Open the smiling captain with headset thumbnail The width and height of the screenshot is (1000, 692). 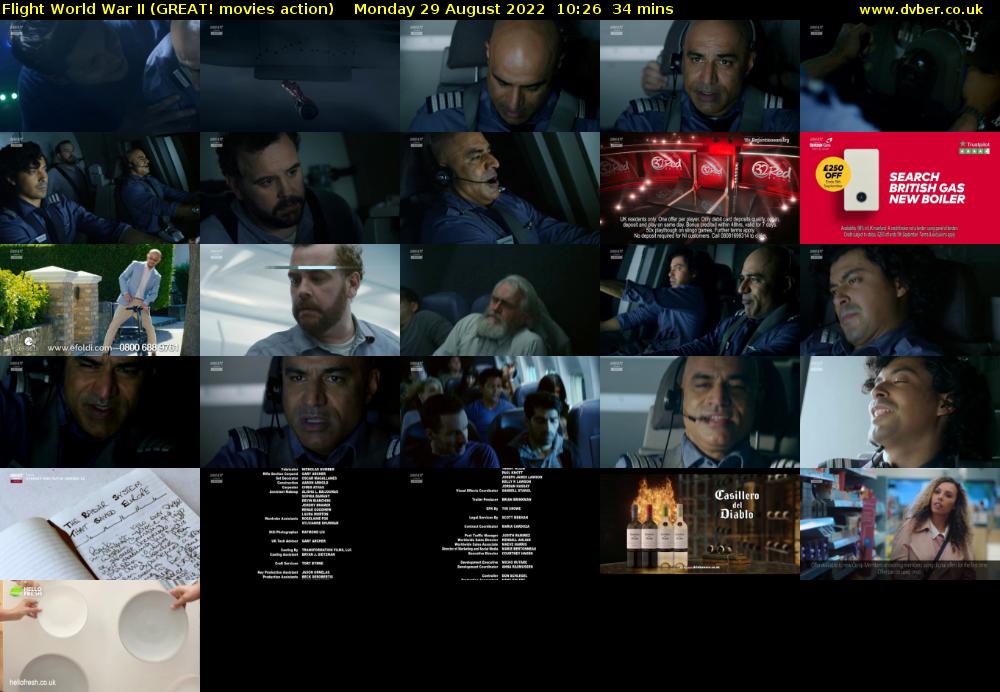coord(700,412)
